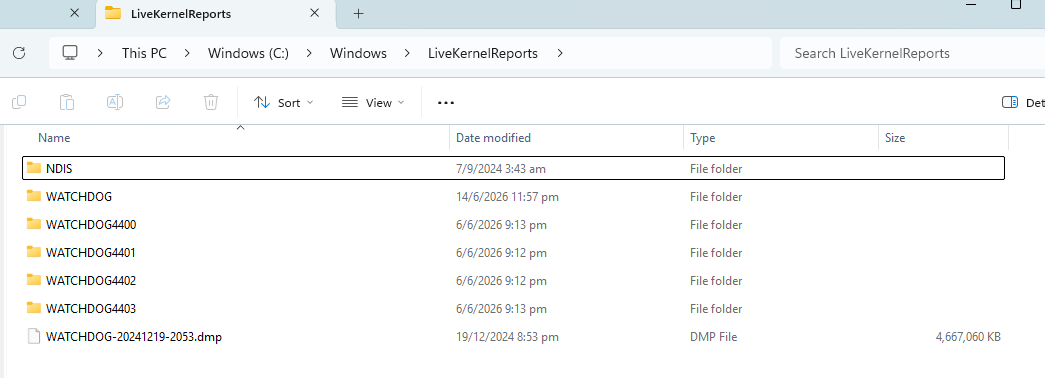Click the Share icon in toolbar
Screen dimensions: 1045x378
point(163,102)
